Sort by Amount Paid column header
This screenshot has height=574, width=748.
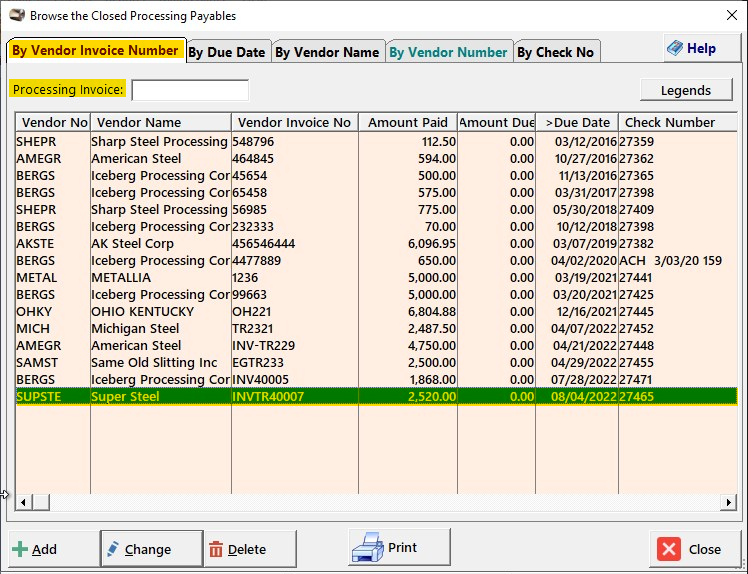pyautogui.click(x=408, y=123)
